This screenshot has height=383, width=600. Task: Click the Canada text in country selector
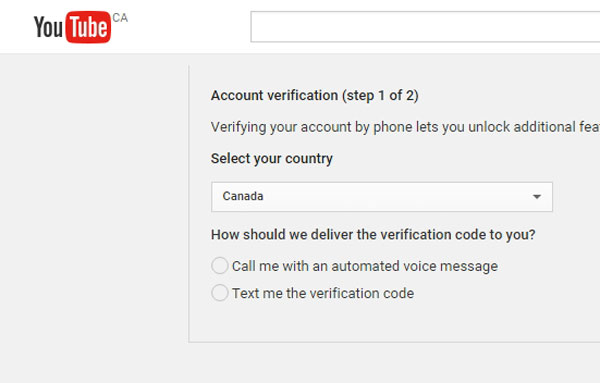click(x=243, y=196)
